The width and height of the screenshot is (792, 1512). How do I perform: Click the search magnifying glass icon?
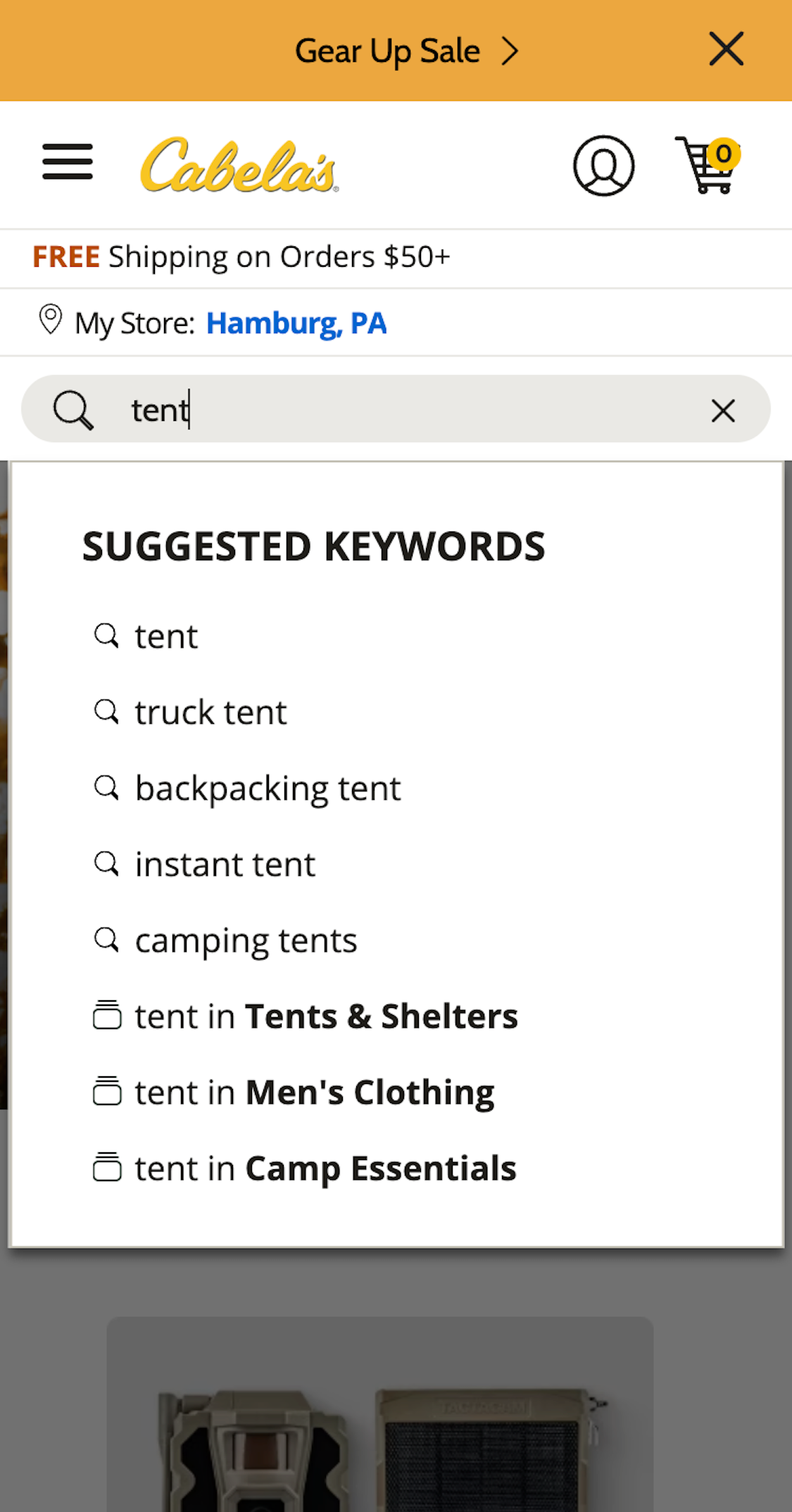pos(73,409)
